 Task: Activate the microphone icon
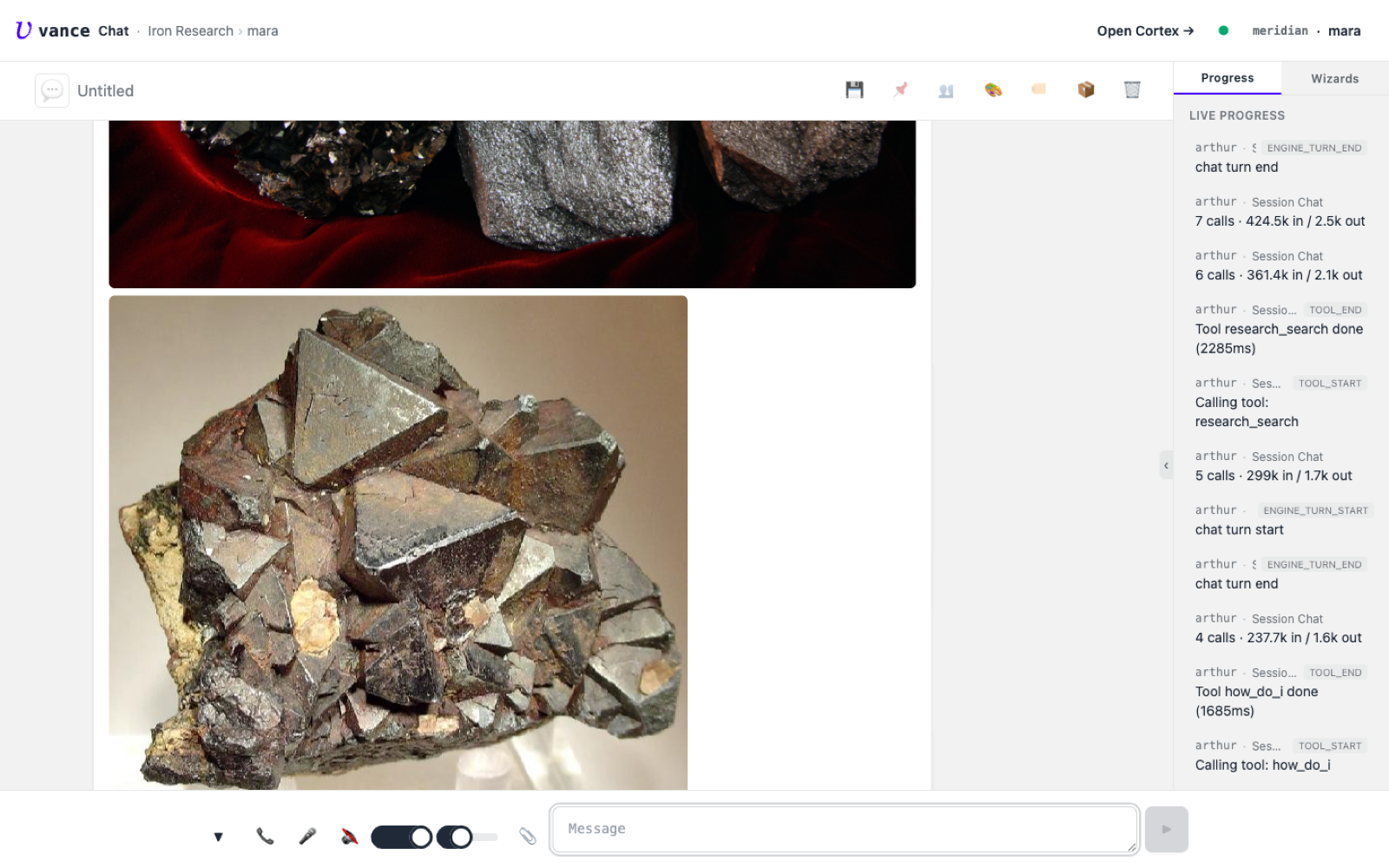coord(307,836)
